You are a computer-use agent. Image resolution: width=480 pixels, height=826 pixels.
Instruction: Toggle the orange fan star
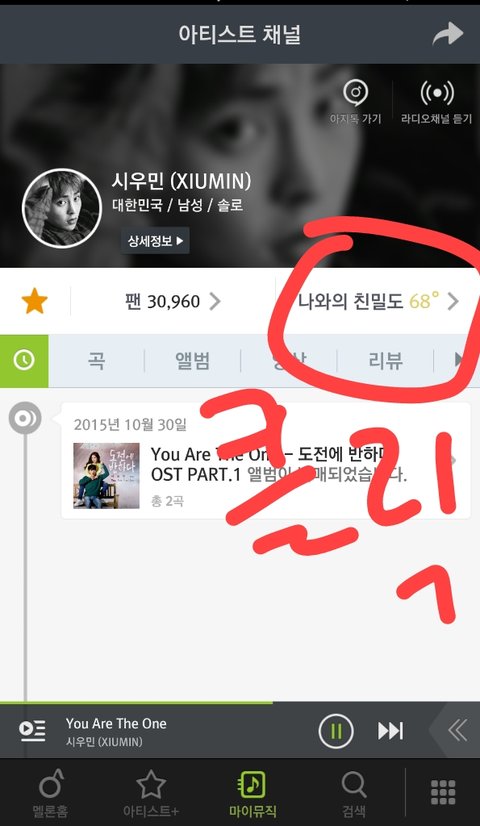pos(35,301)
